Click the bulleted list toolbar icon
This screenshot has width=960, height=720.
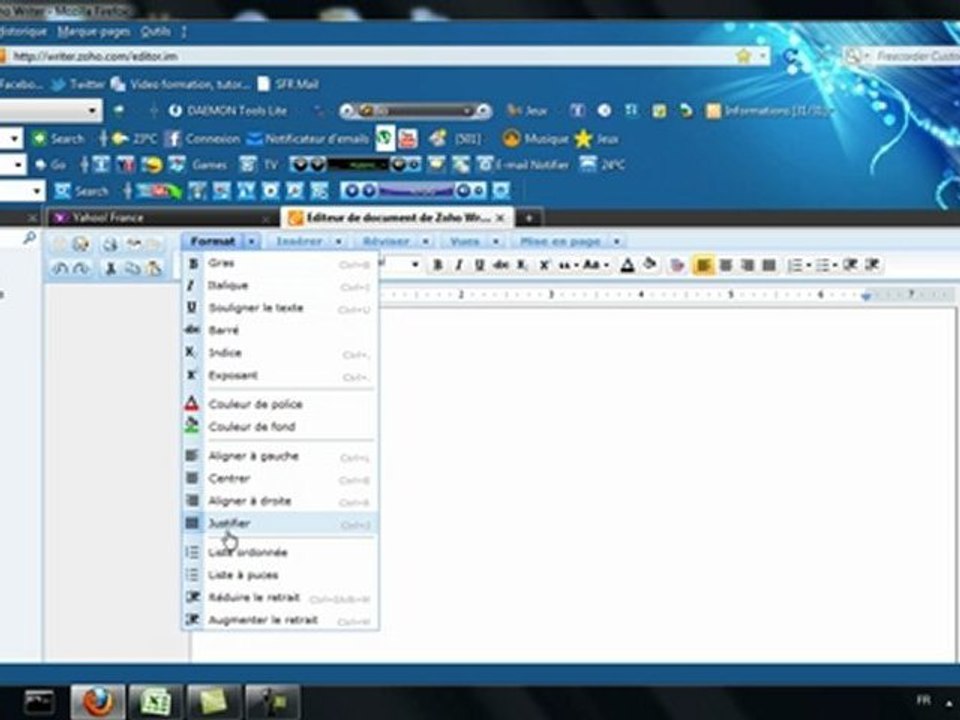(x=822, y=265)
